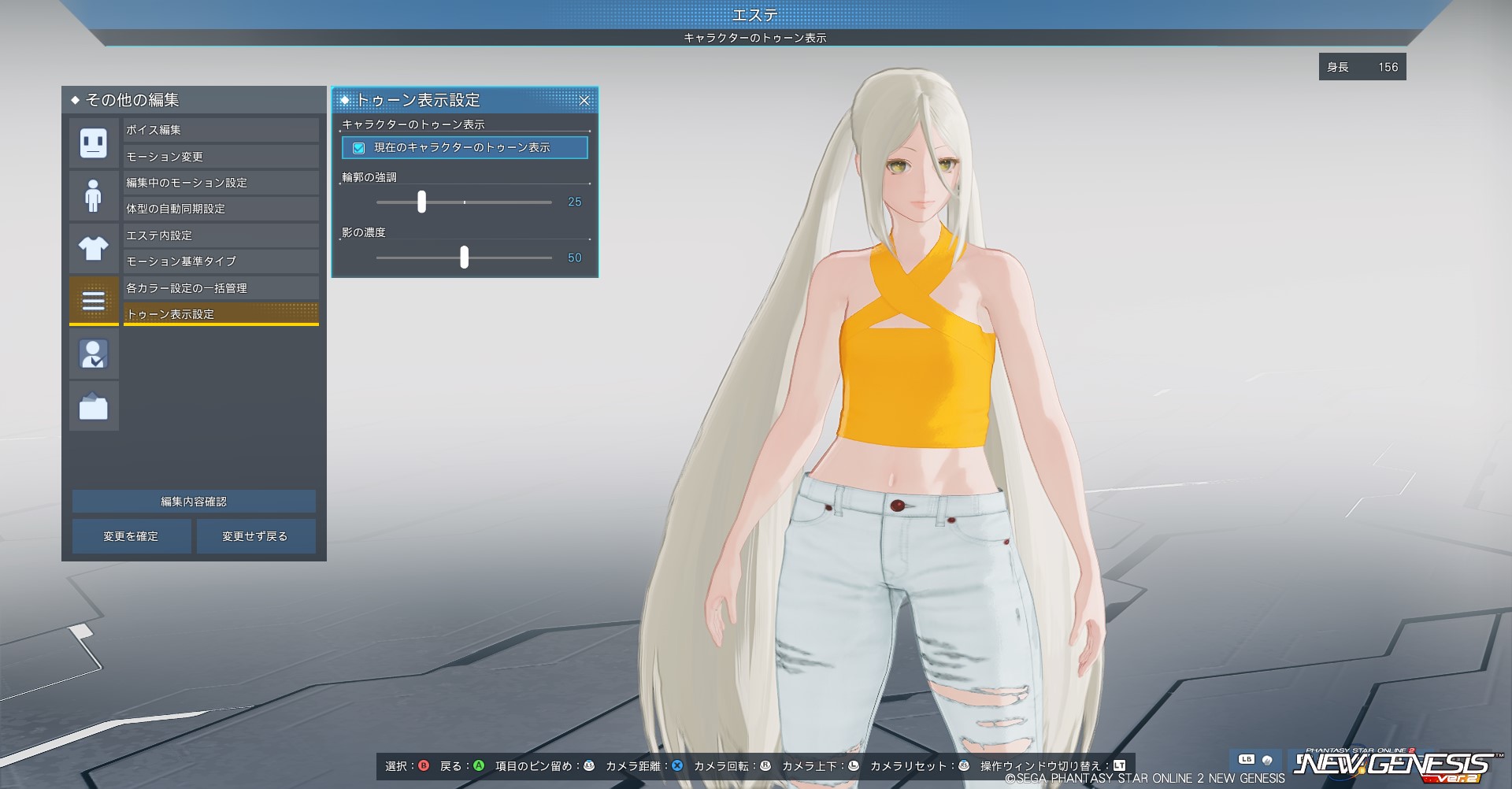Click the green A 戻る button icon
This screenshot has height=789, width=1512.
point(478,765)
